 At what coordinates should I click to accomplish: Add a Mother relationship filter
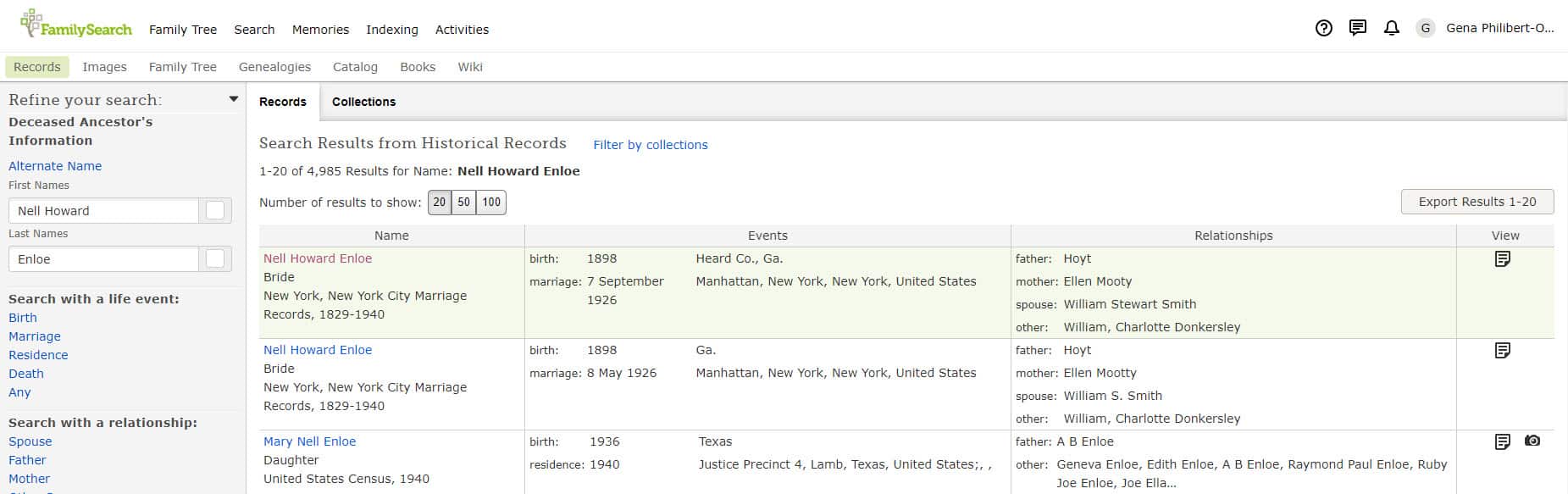click(x=29, y=479)
